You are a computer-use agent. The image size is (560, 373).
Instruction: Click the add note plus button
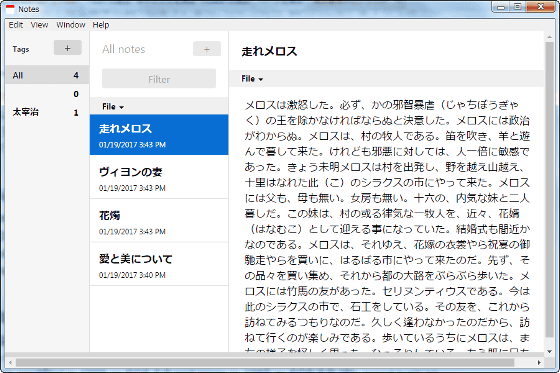pyautogui.click(x=207, y=49)
